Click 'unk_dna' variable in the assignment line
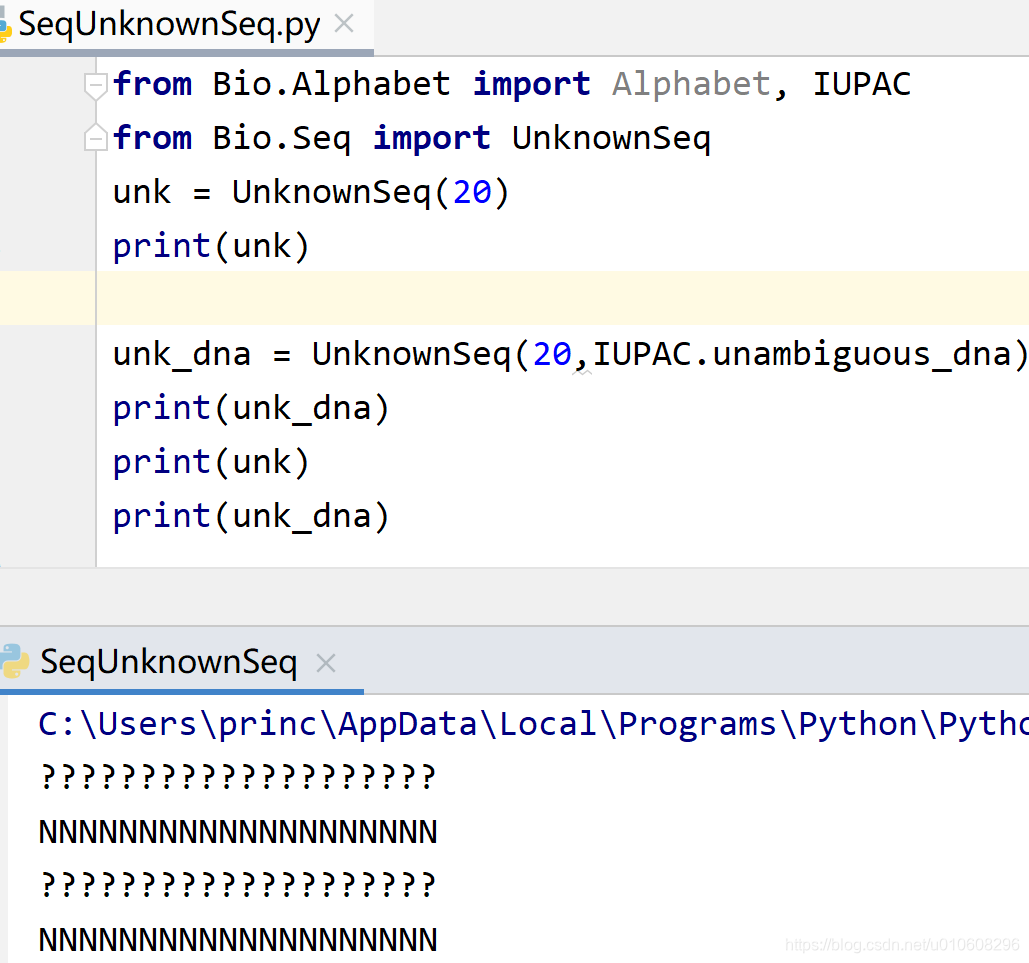Image resolution: width=1029 pixels, height=963 pixels. pyautogui.click(x=182, y=355)
